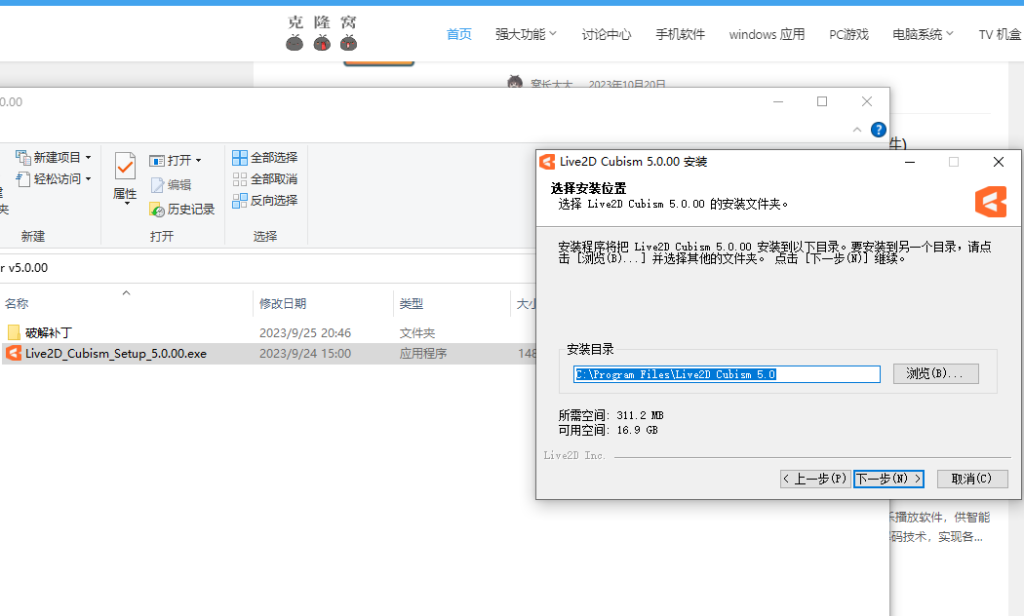
Task: Click the 克隆窝 site logo
Action: pyautogui.click(x=321, y=33)
